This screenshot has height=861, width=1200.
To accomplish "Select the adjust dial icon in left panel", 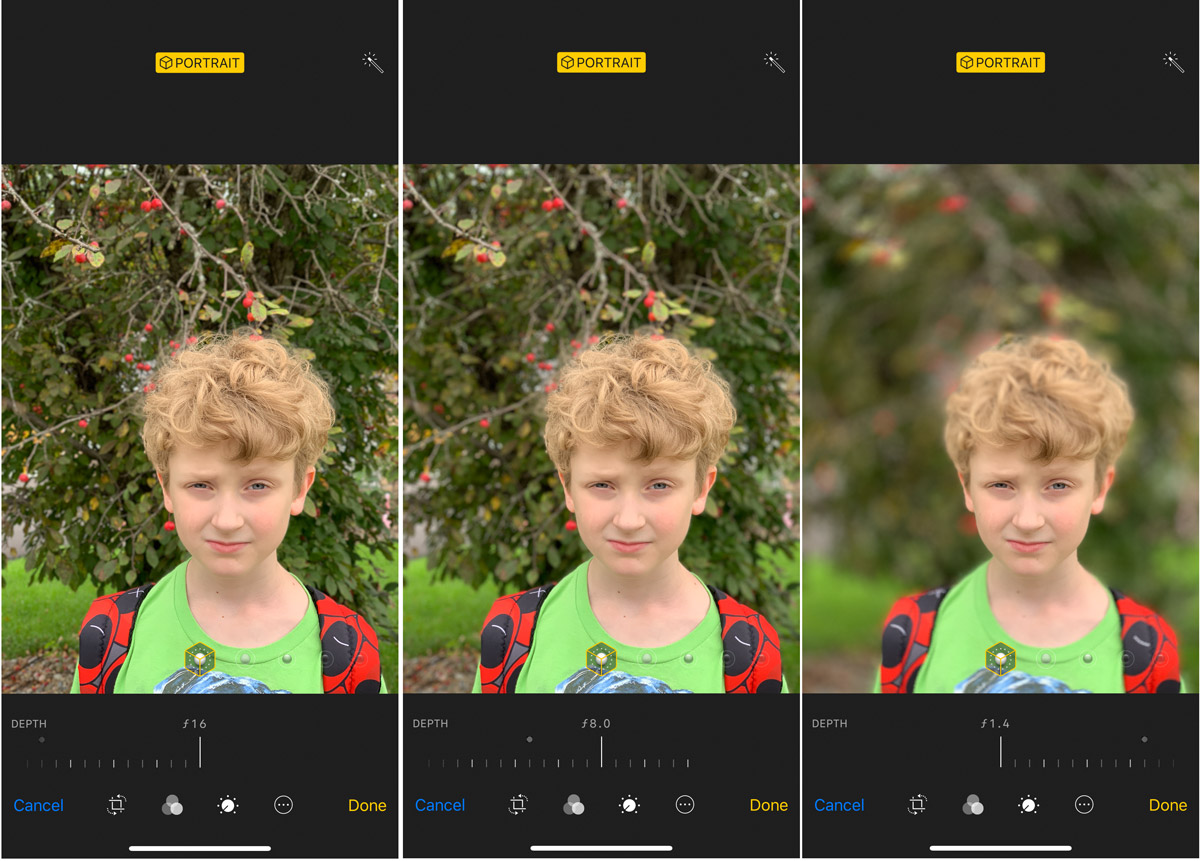I will tap(228, 805).
